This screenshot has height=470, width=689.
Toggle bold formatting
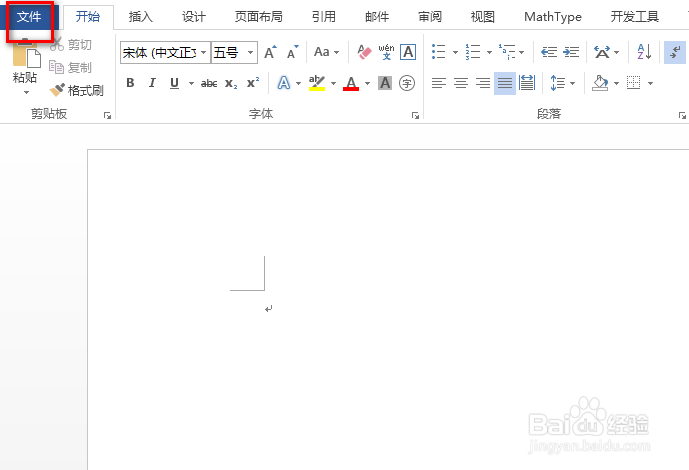tap(130, 83)
